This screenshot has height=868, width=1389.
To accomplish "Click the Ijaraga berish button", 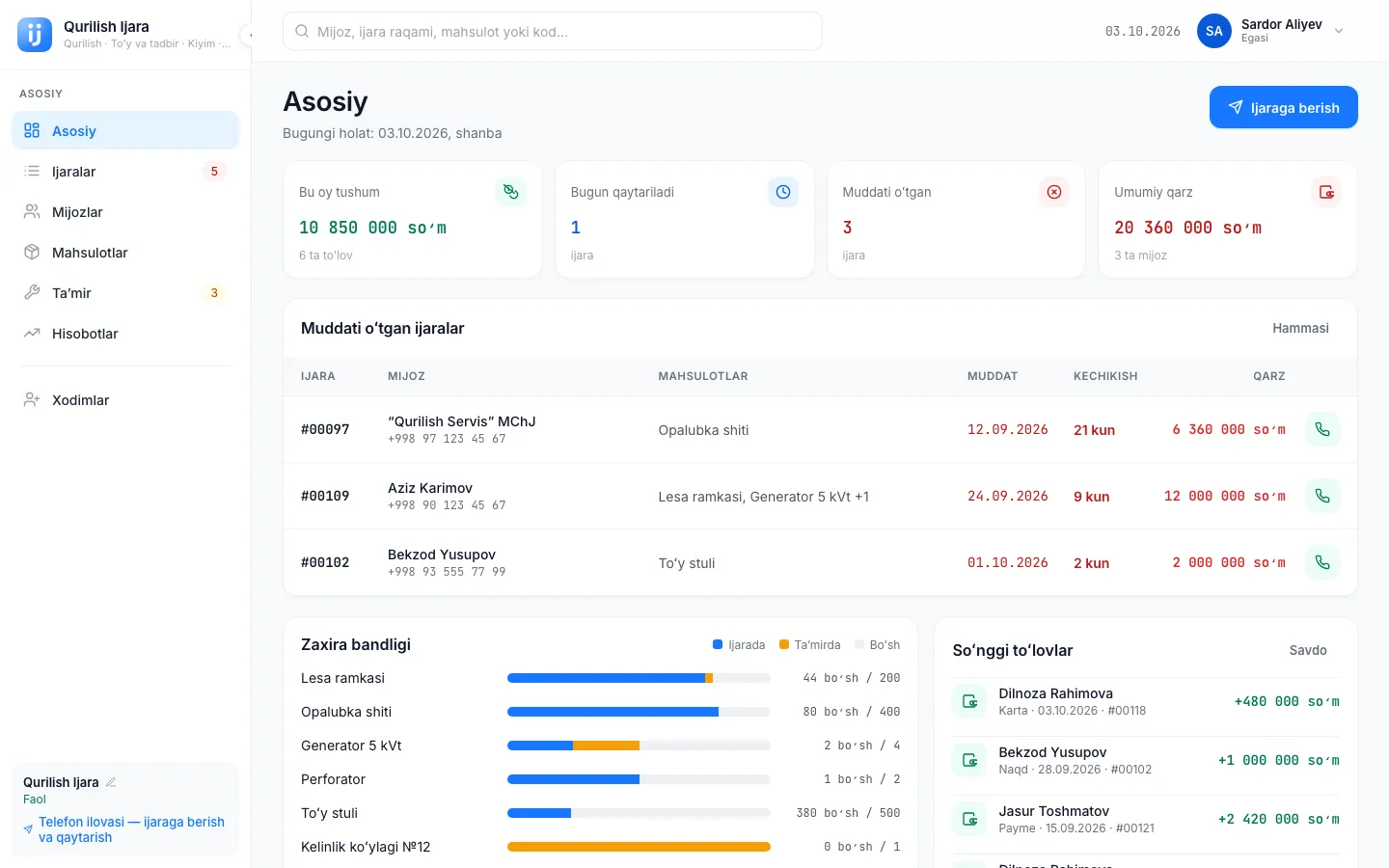I will click(1283, 107).
